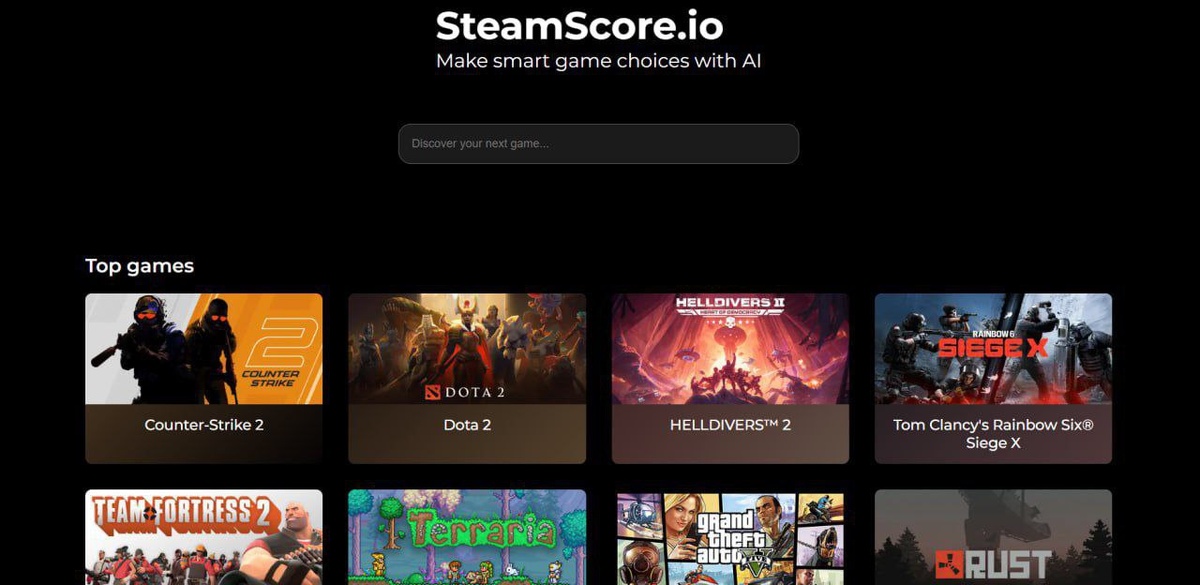
Task: Select the HELLDIVERS™ 2 title text
Action: coord(730,425)
